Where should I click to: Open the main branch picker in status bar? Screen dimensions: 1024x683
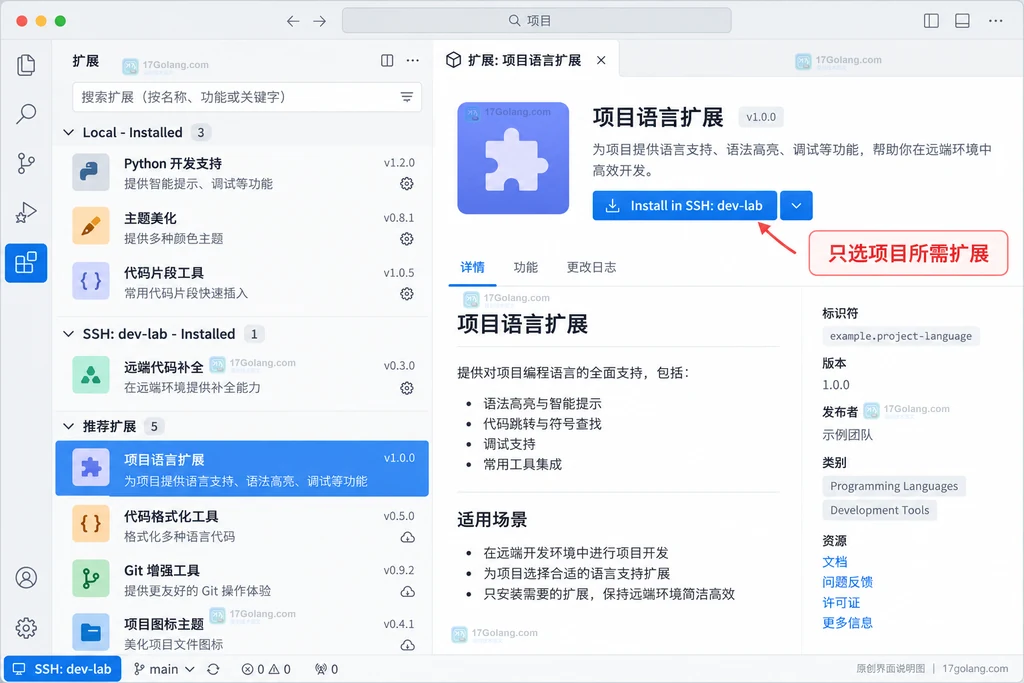tap(164, 669)
